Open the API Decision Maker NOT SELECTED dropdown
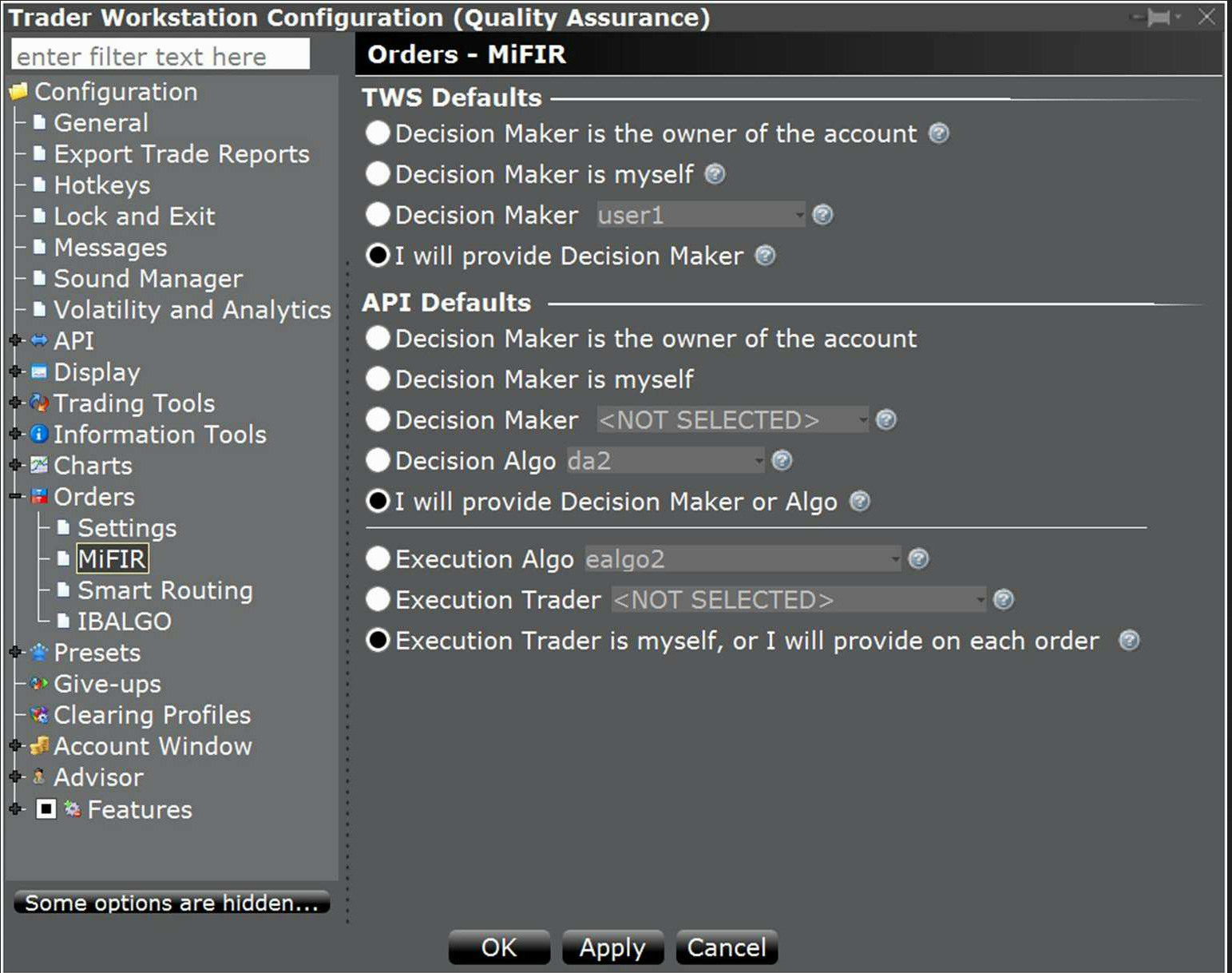The height and width of the screenshot is (973, 1232). 732,420
